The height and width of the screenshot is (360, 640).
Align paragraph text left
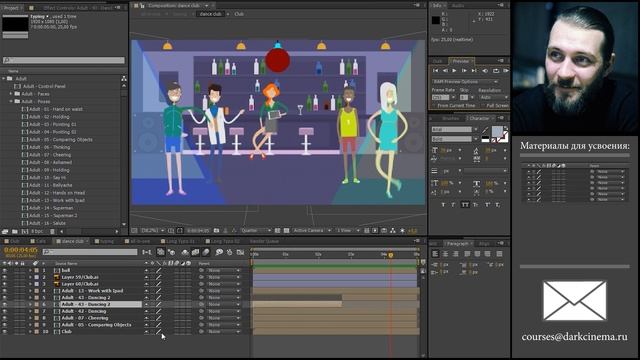pyautogui.click(x=435, y=254)
